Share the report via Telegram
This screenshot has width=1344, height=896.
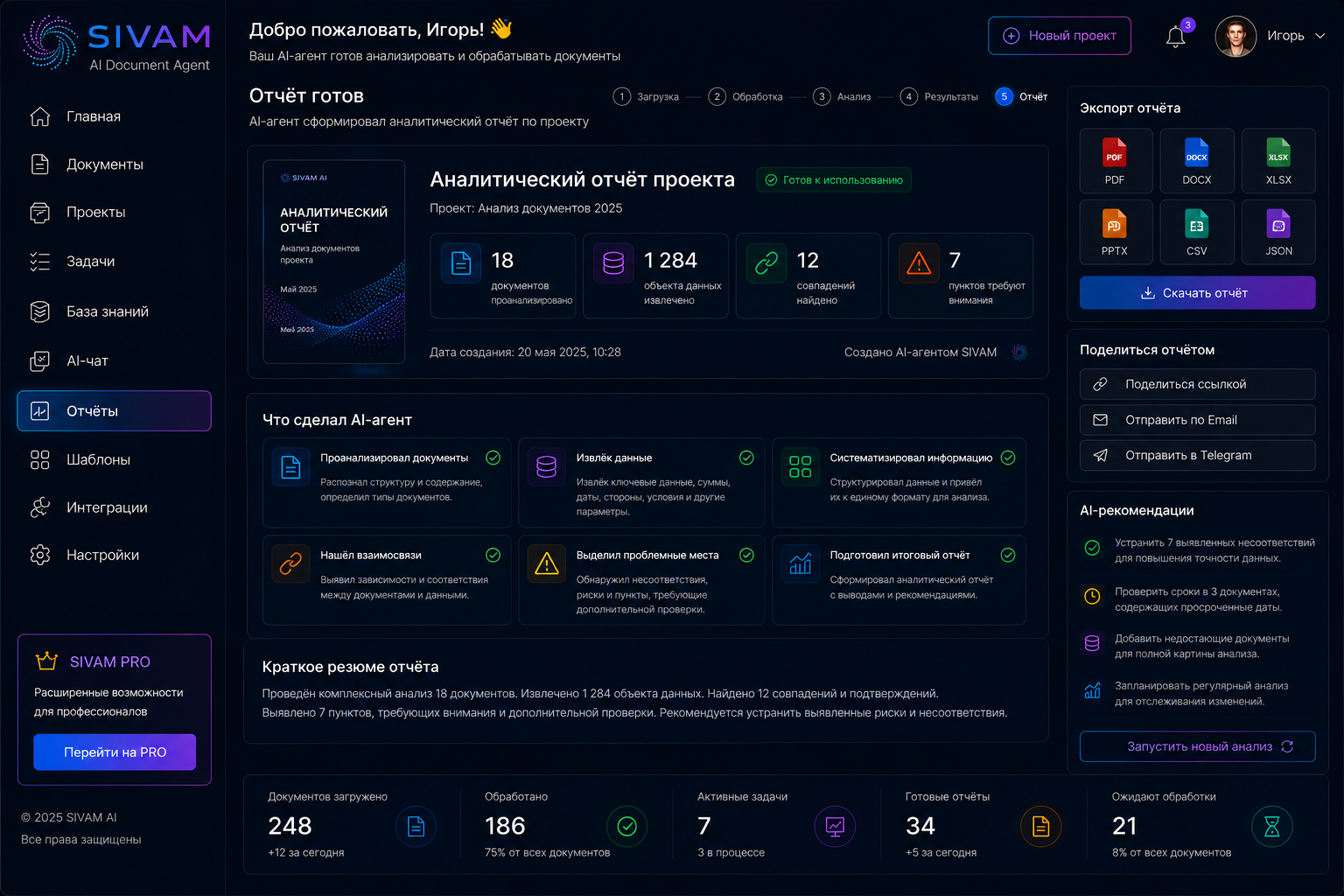(x=1197, y=455)
